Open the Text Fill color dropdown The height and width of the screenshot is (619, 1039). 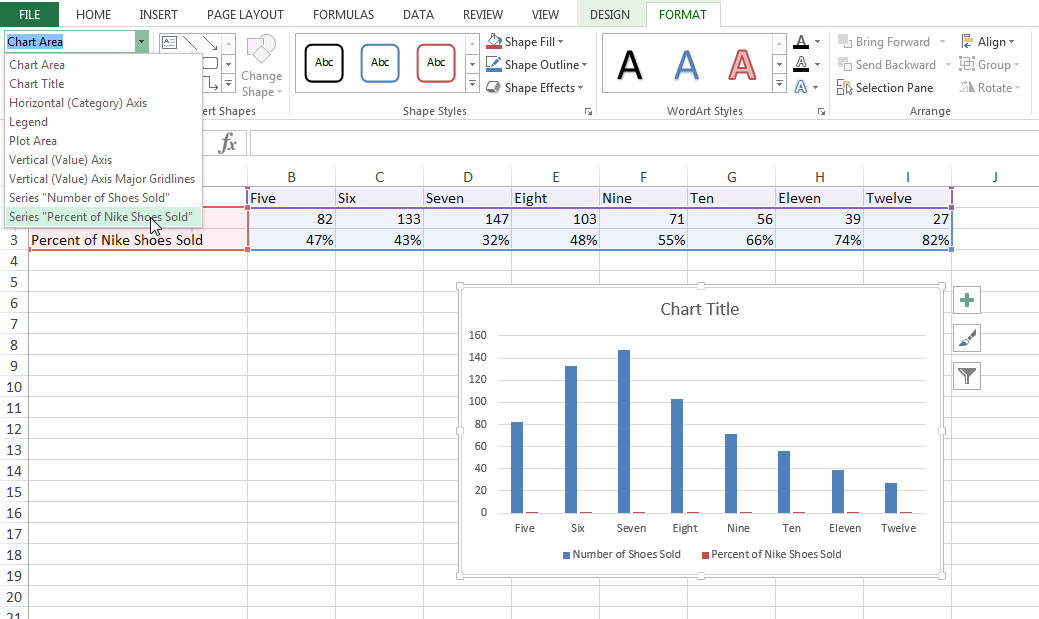coord(817,42)
